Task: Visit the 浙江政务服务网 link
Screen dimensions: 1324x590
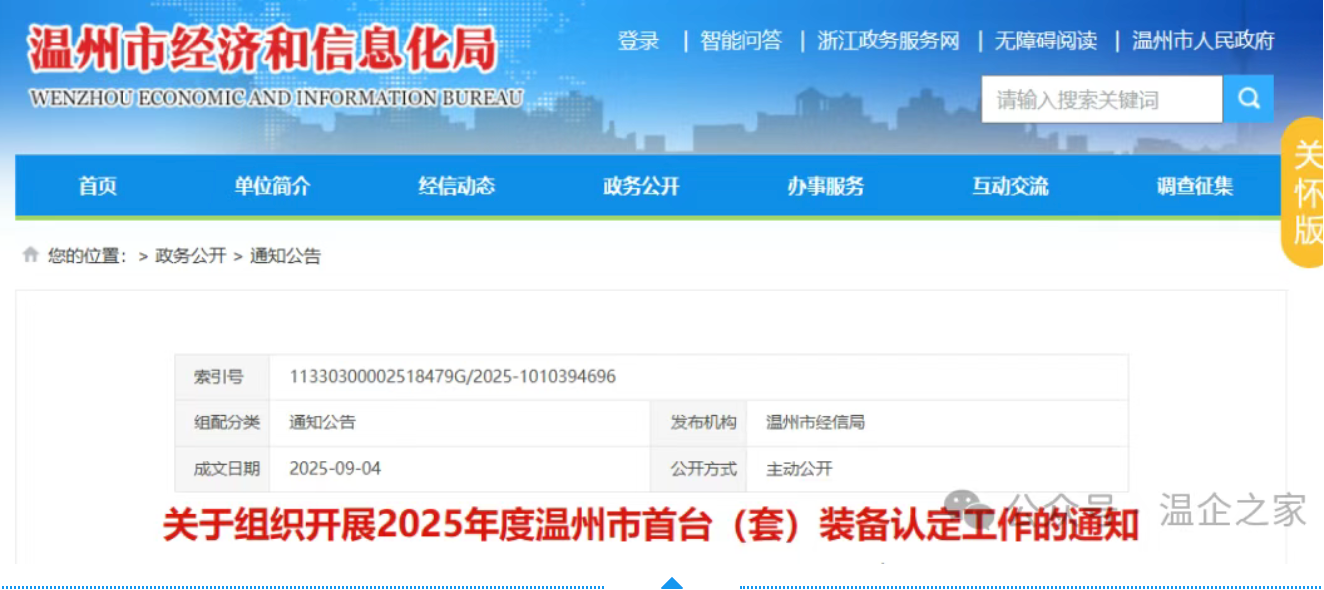Action: tap(888, 41)
